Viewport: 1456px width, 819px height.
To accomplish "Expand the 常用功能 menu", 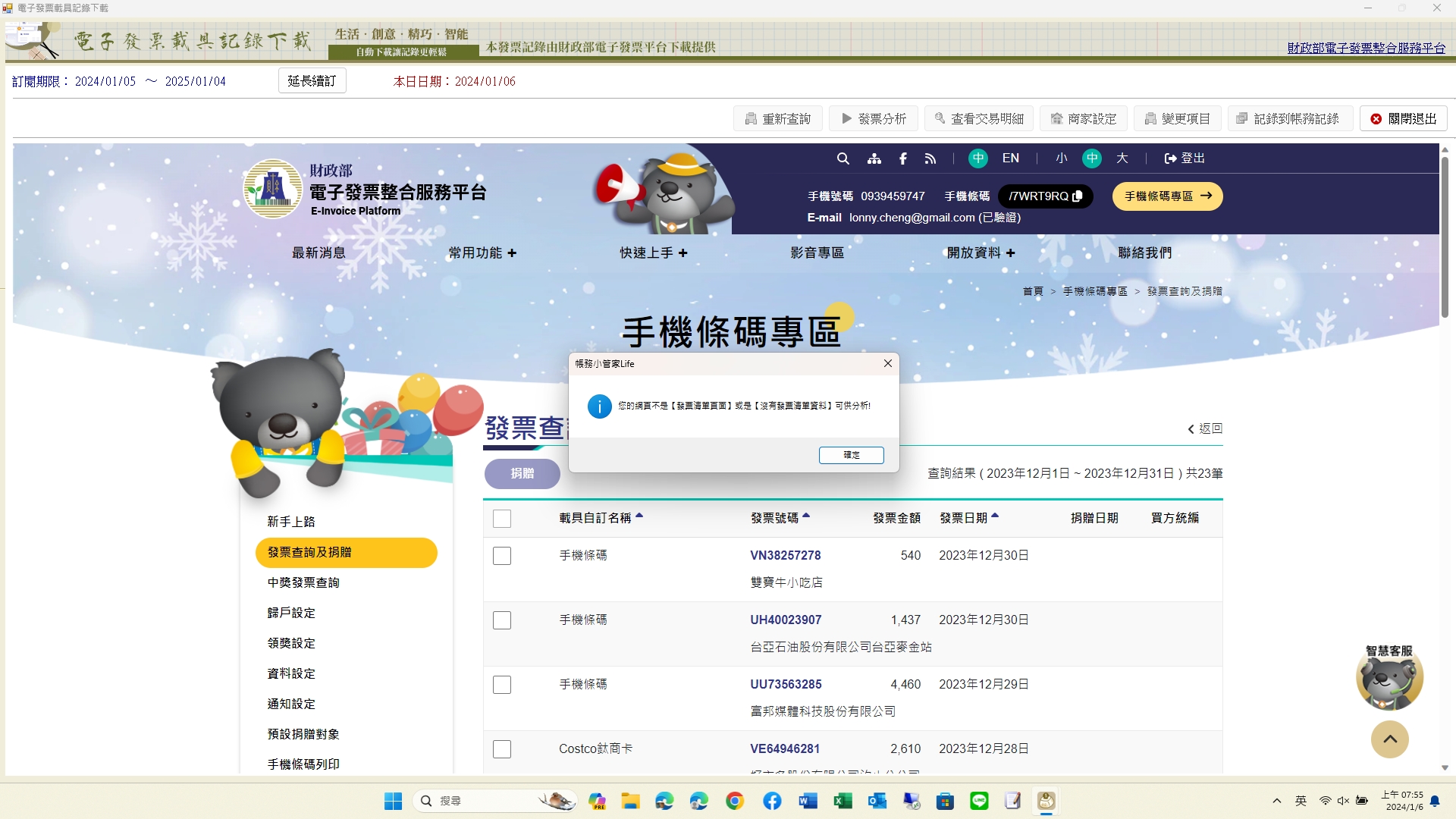I will coord(483,253).
